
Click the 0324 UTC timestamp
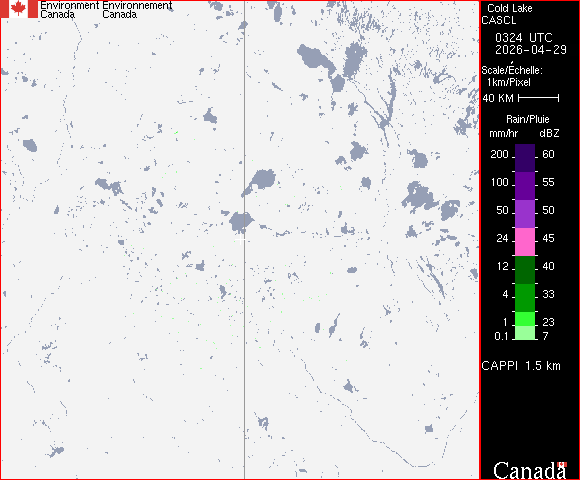[x=523, y=38]
